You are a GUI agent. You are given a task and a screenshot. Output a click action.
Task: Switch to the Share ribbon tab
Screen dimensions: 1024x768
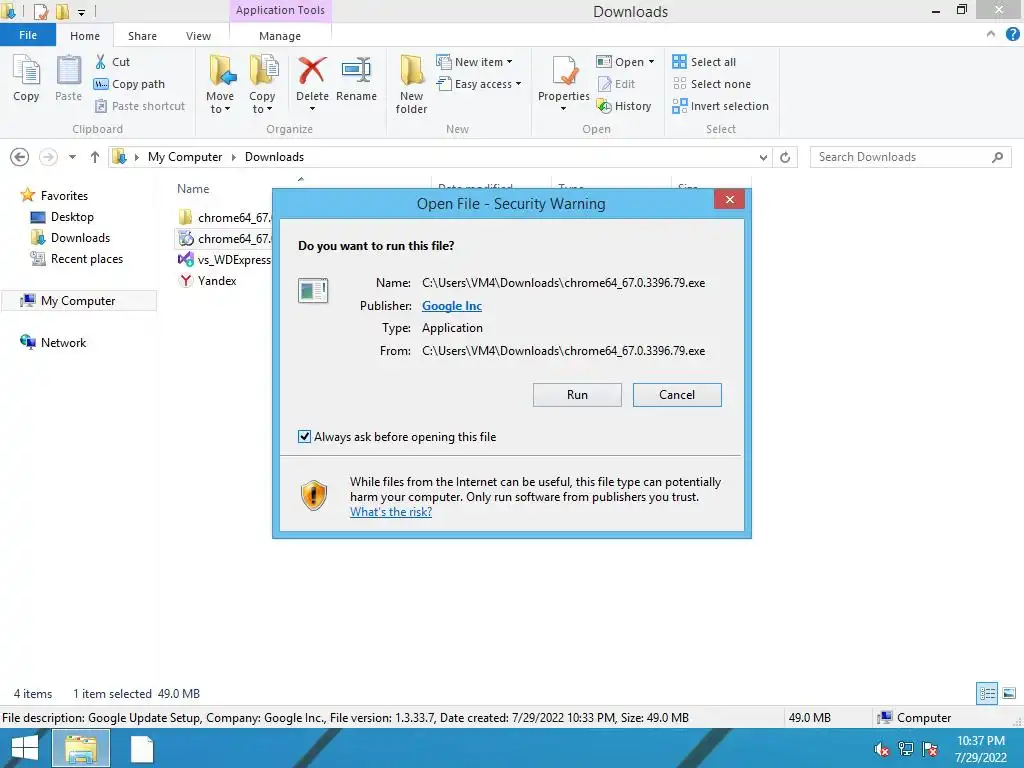[142, 36]
